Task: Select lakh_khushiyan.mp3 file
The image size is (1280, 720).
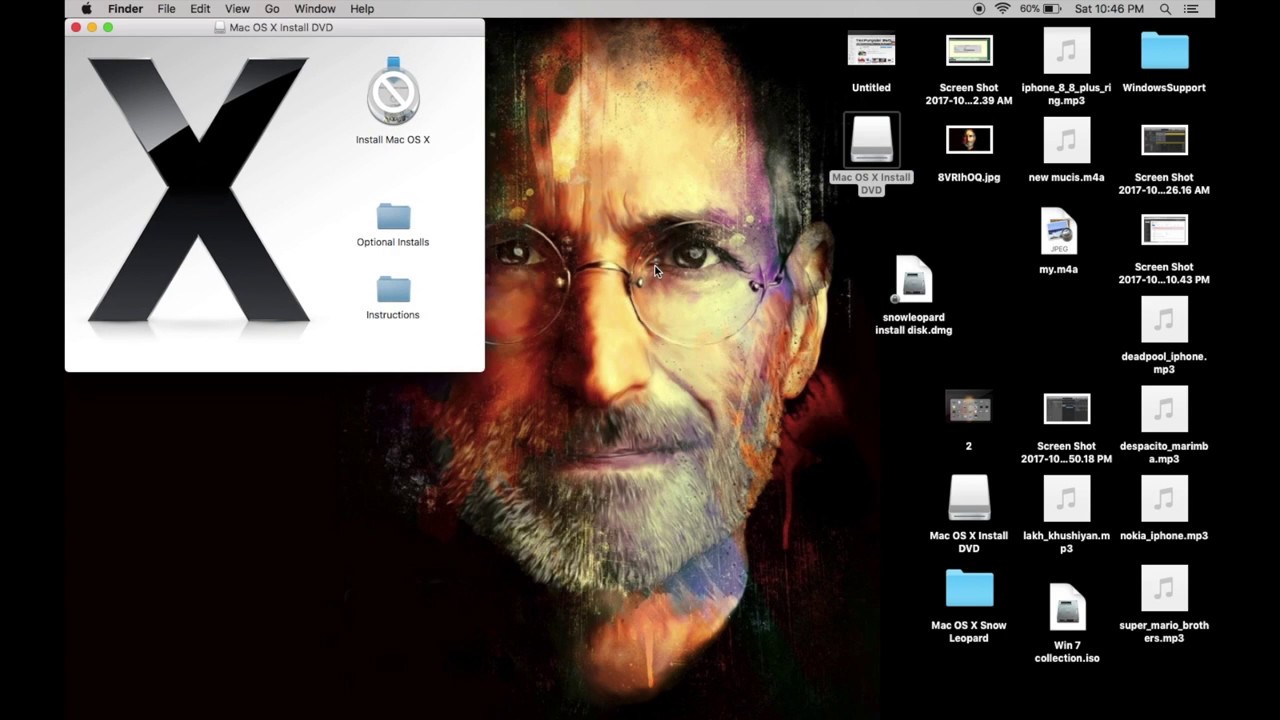Action: click(1067, 498)
